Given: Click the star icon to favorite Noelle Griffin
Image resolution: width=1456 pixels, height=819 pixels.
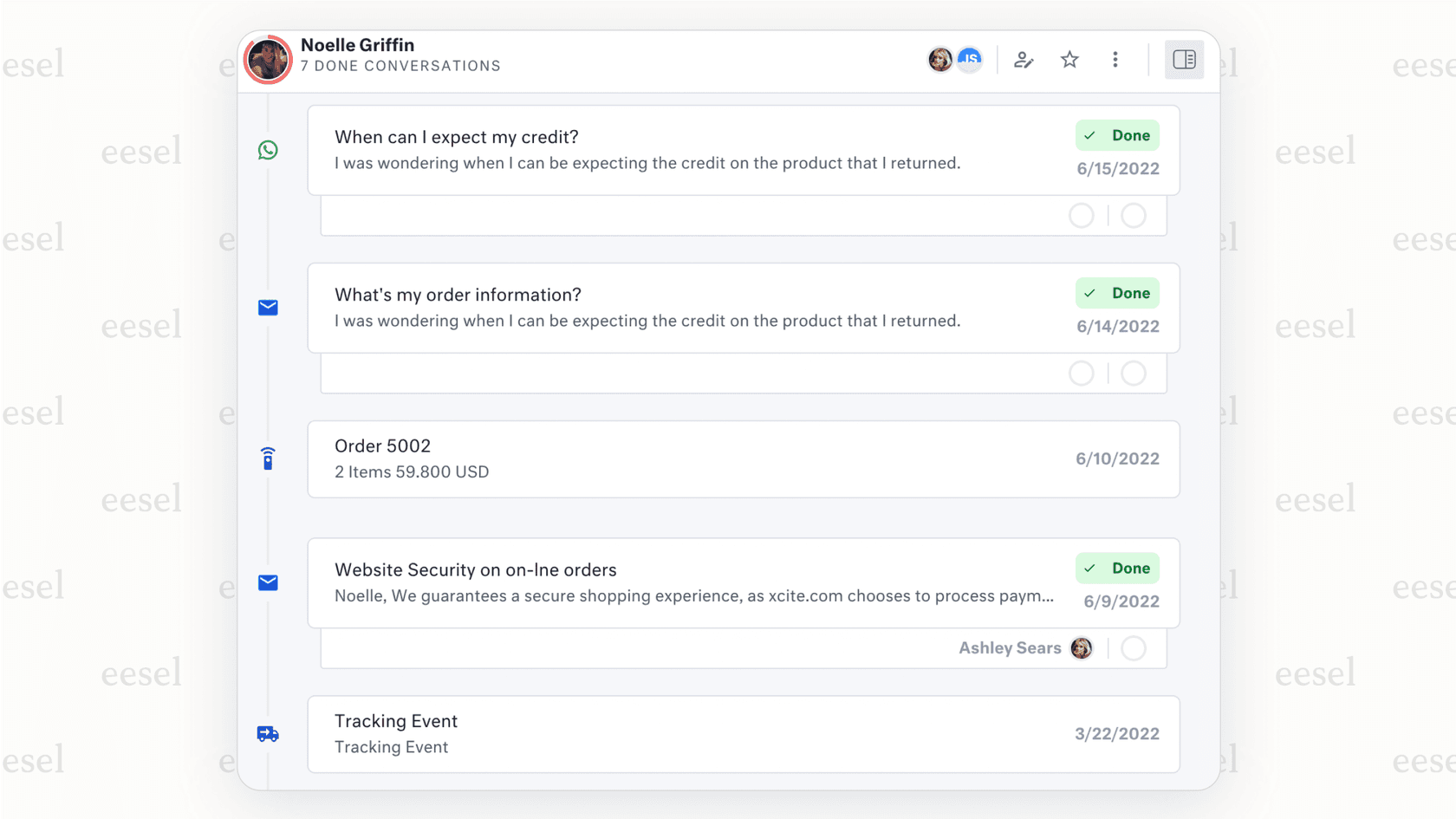Looking at the screenshot, I should [1069, 60].
